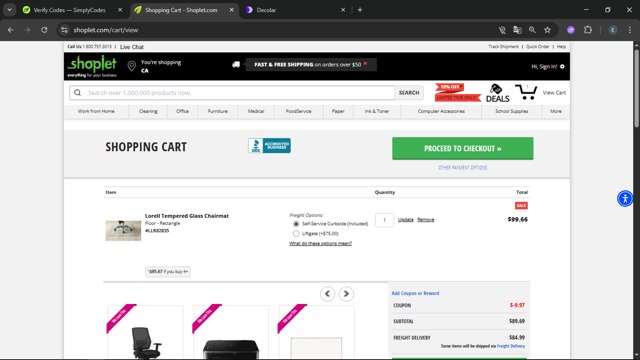Viewport: 640px width, 360px height.
Task: Open Track Shipment link
Action: click(x=503, y=47)
